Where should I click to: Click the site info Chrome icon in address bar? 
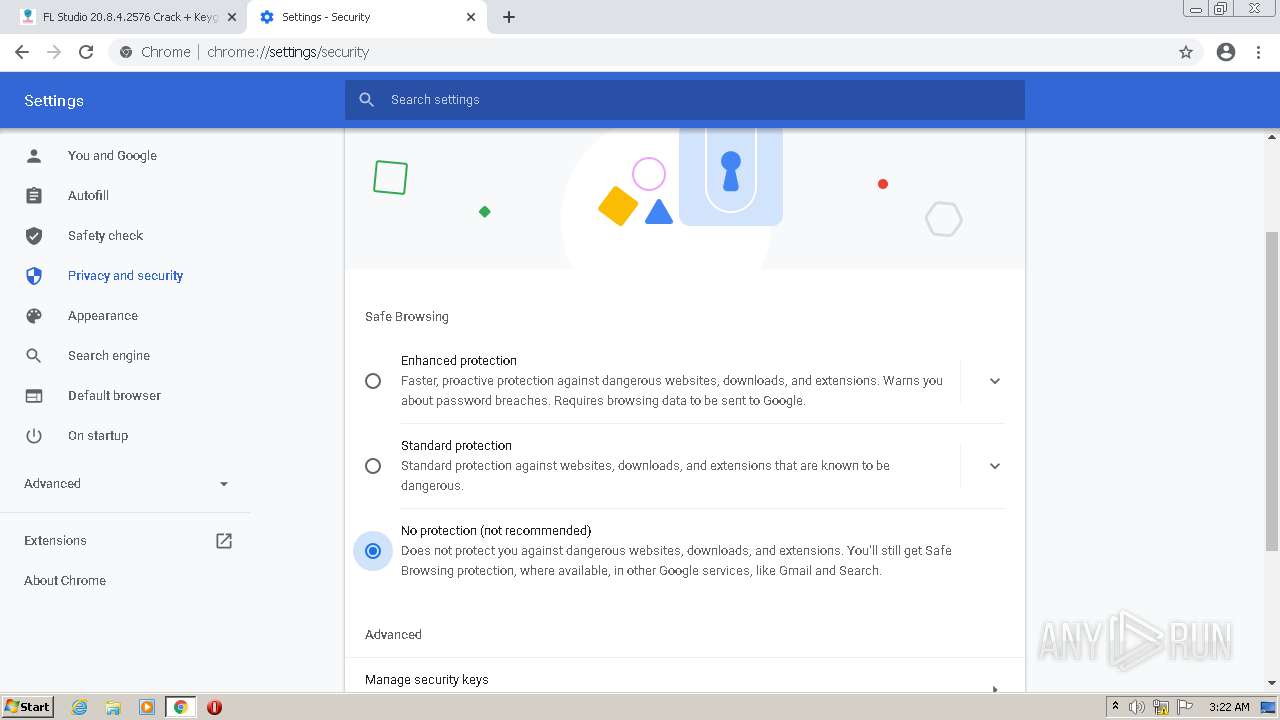(125, 52)
